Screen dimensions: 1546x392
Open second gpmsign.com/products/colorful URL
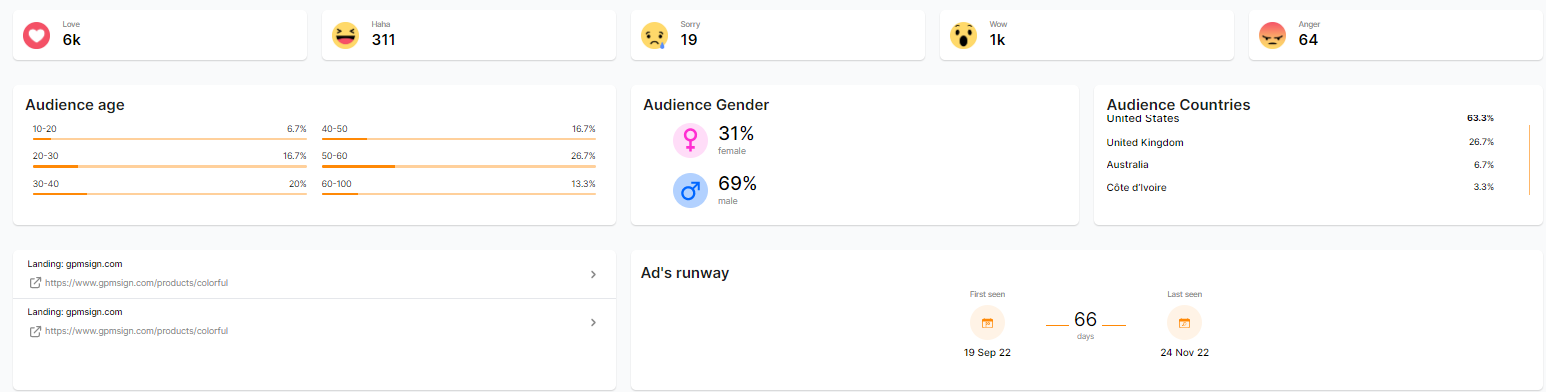pyautogui.click(x=136, y=331)
